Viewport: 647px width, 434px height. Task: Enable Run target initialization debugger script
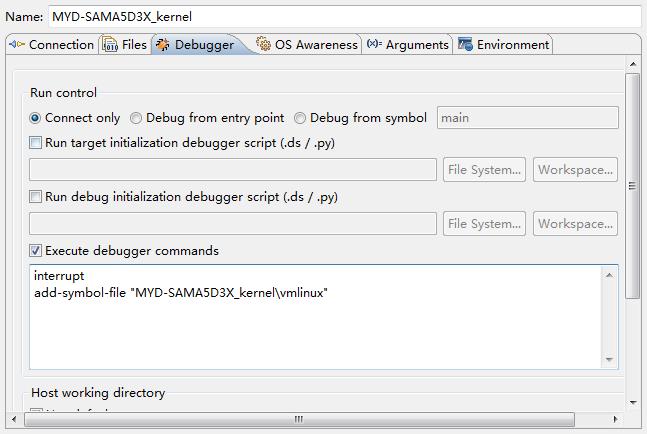point(35,143)
